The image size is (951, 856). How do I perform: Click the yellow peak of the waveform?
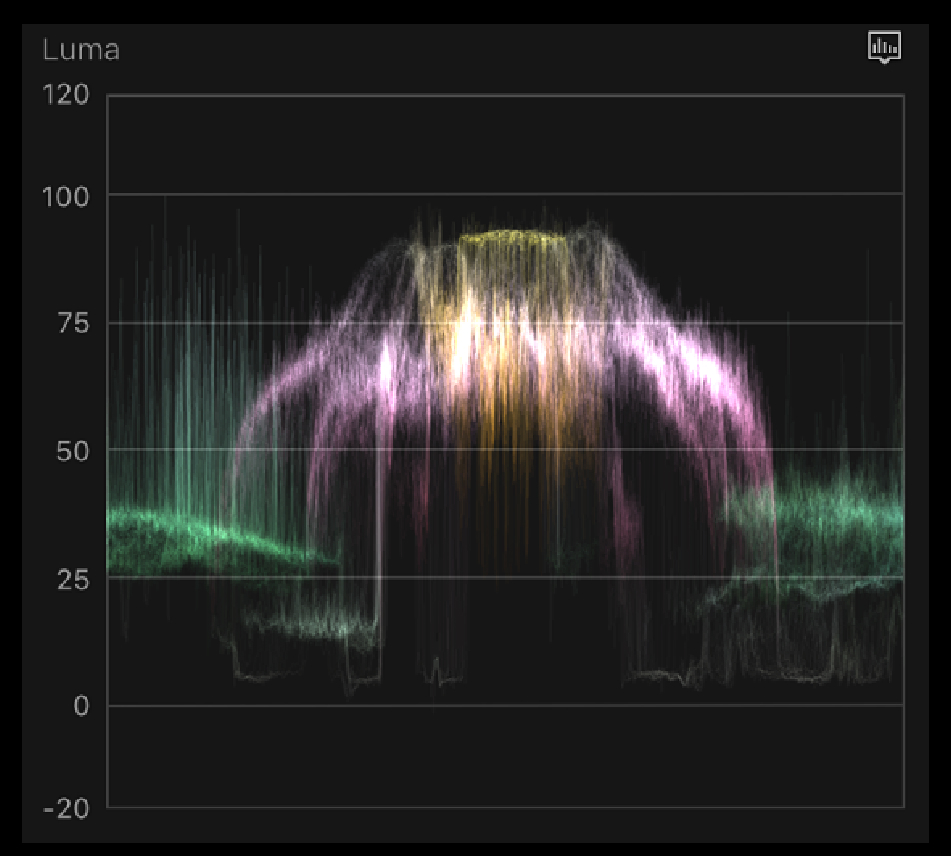(x=511, y=238)
